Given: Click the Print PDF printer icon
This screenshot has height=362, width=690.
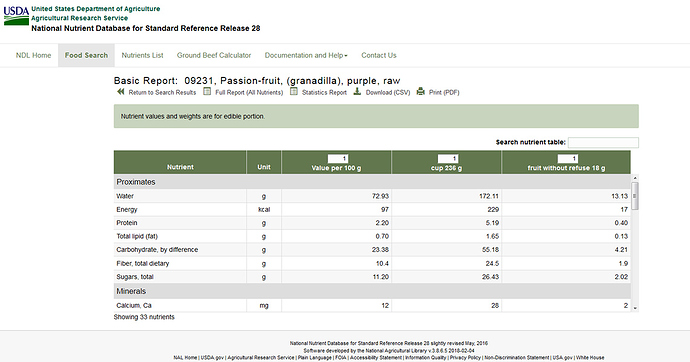Looking at the screenshot, I should point(421,91).
